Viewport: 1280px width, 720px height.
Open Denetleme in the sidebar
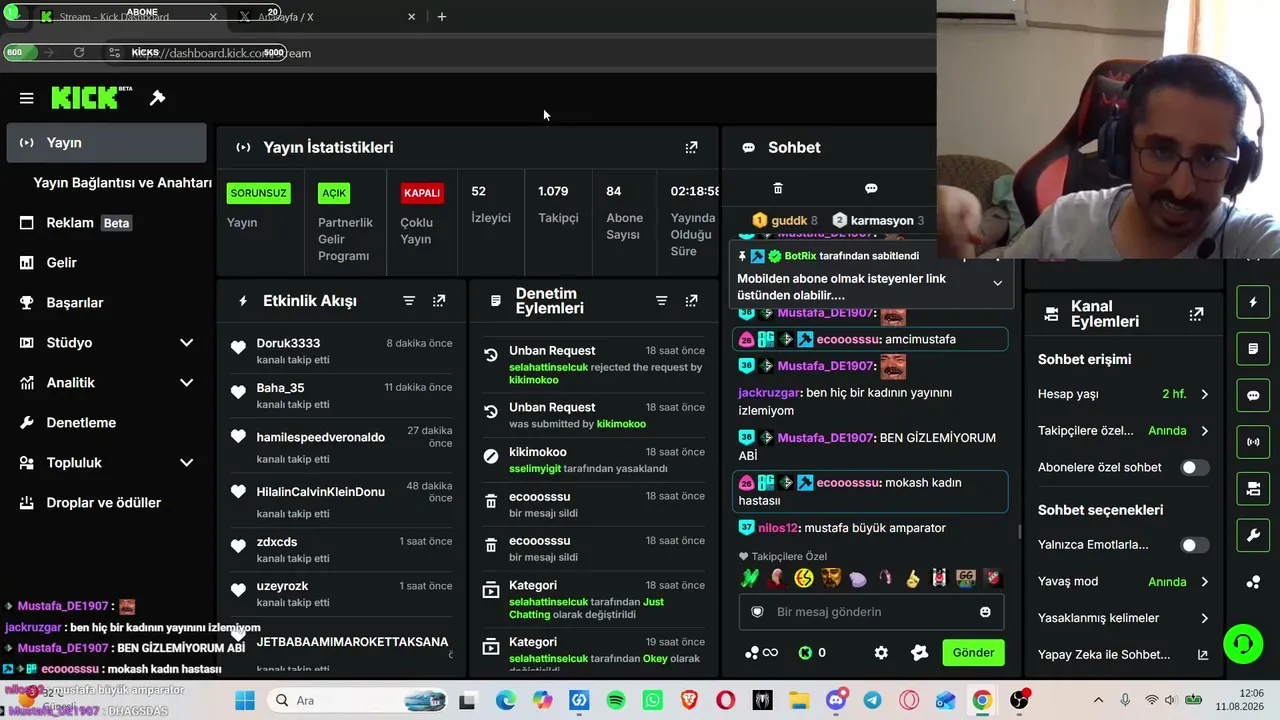coord(106,423)
